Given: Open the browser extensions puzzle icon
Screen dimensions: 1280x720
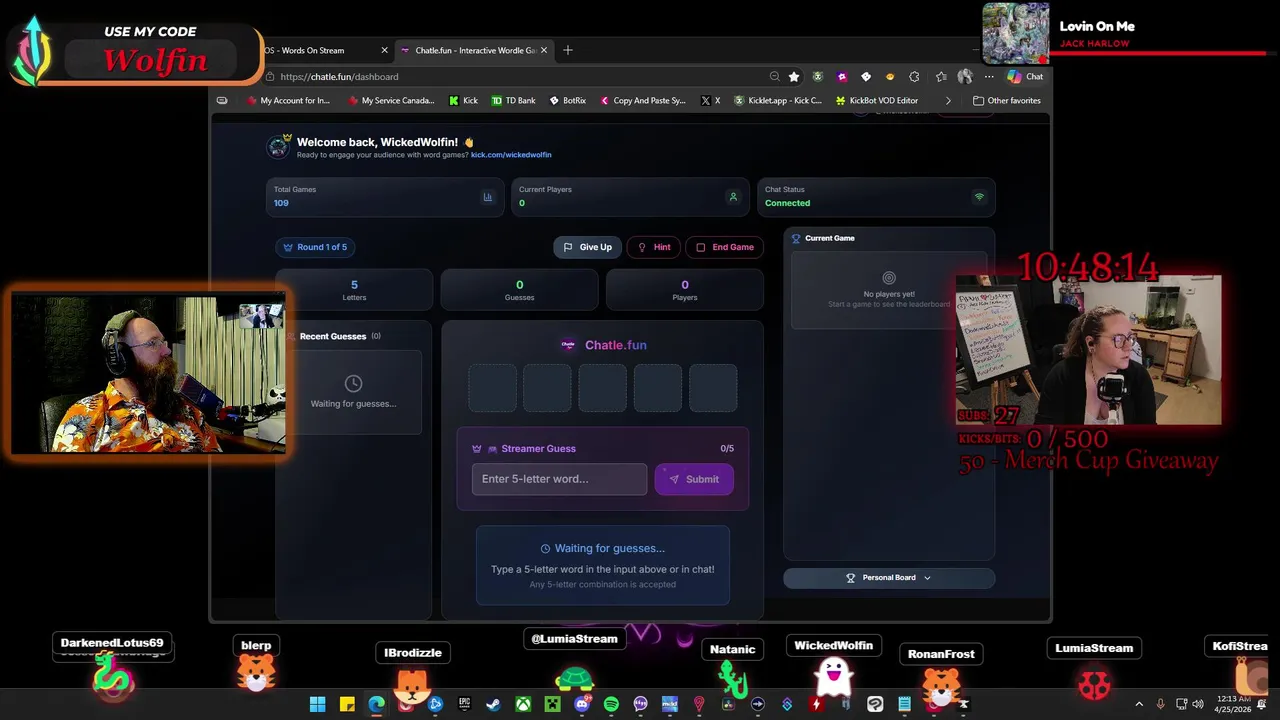Looking at the screenshot, I should pos(914,77).
